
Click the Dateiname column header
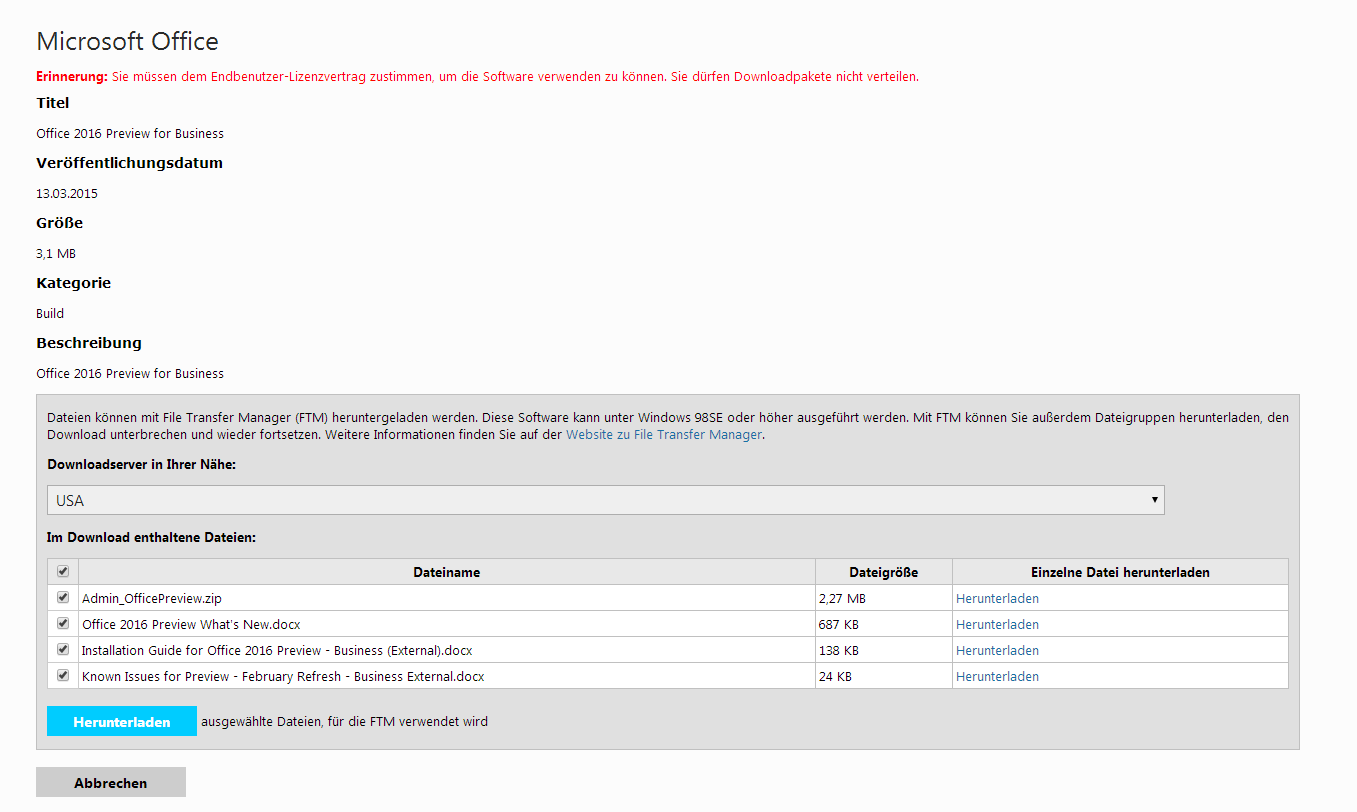click(447, 573)
